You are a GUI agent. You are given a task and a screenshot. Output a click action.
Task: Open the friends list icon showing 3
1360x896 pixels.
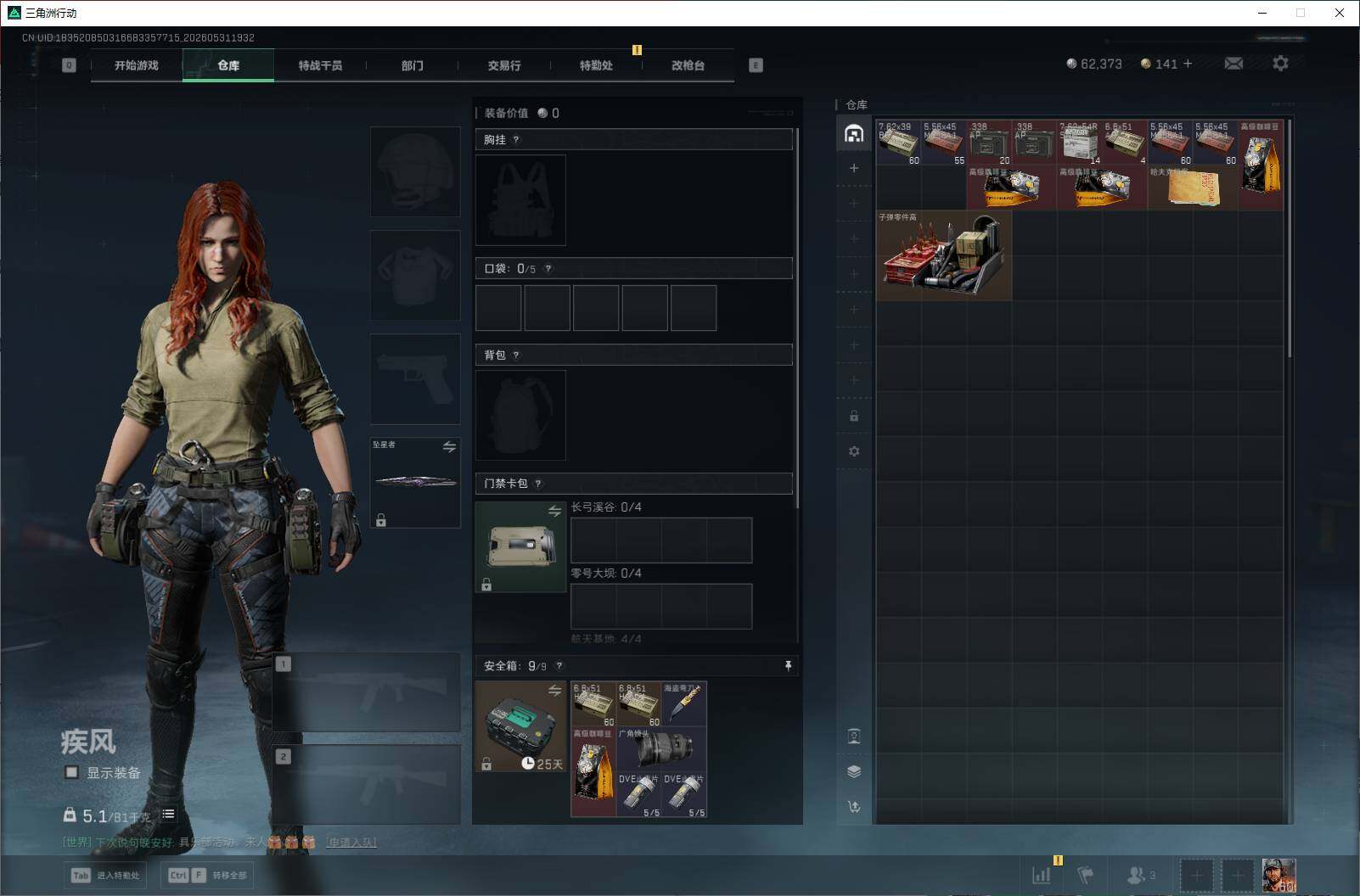click(x=1140, y=875)
